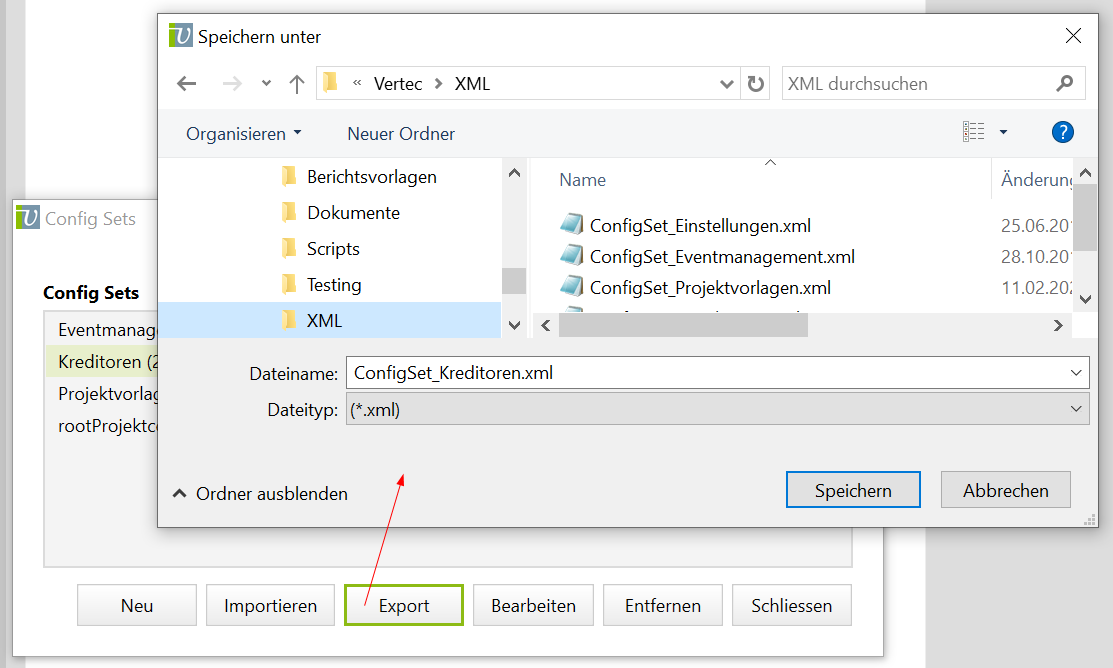Refresh the current folder view
The image size is (1113, 668).
(x=756, y=84)
